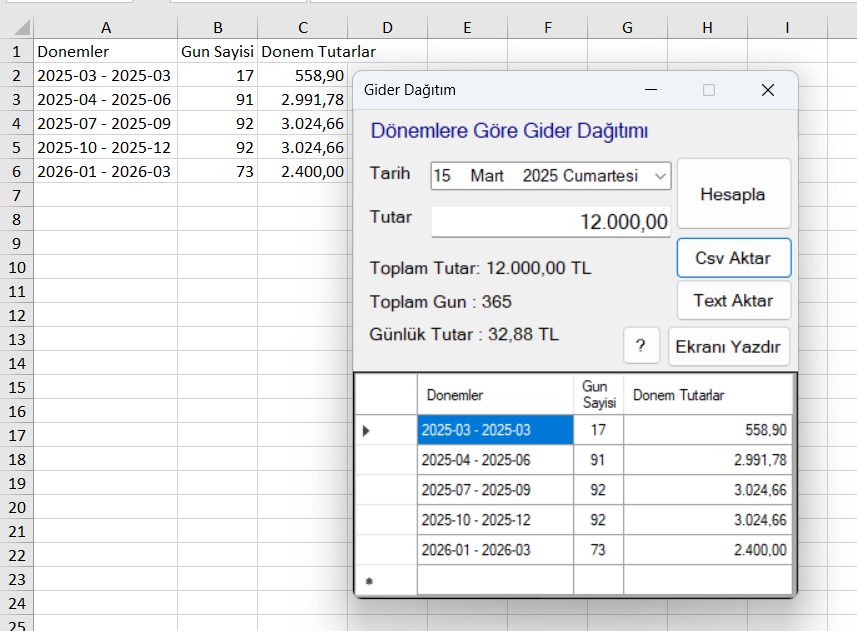This screenshot has width=857, height=631.
Task: Close the Gider Dağıtım dialog
Action: [x=767, y=90]
